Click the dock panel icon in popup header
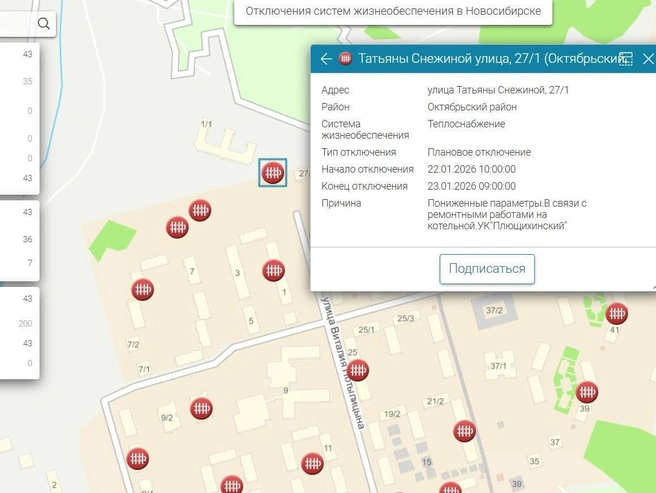 pos(626,59)
